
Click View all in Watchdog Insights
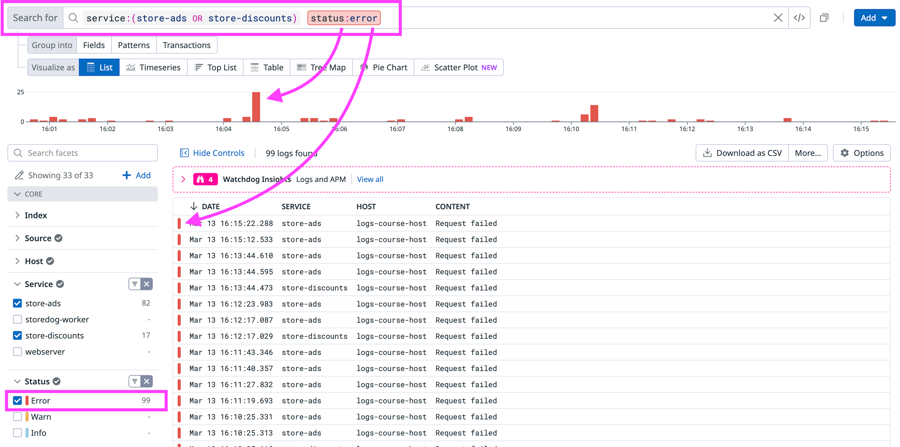[x=370, y=180]
